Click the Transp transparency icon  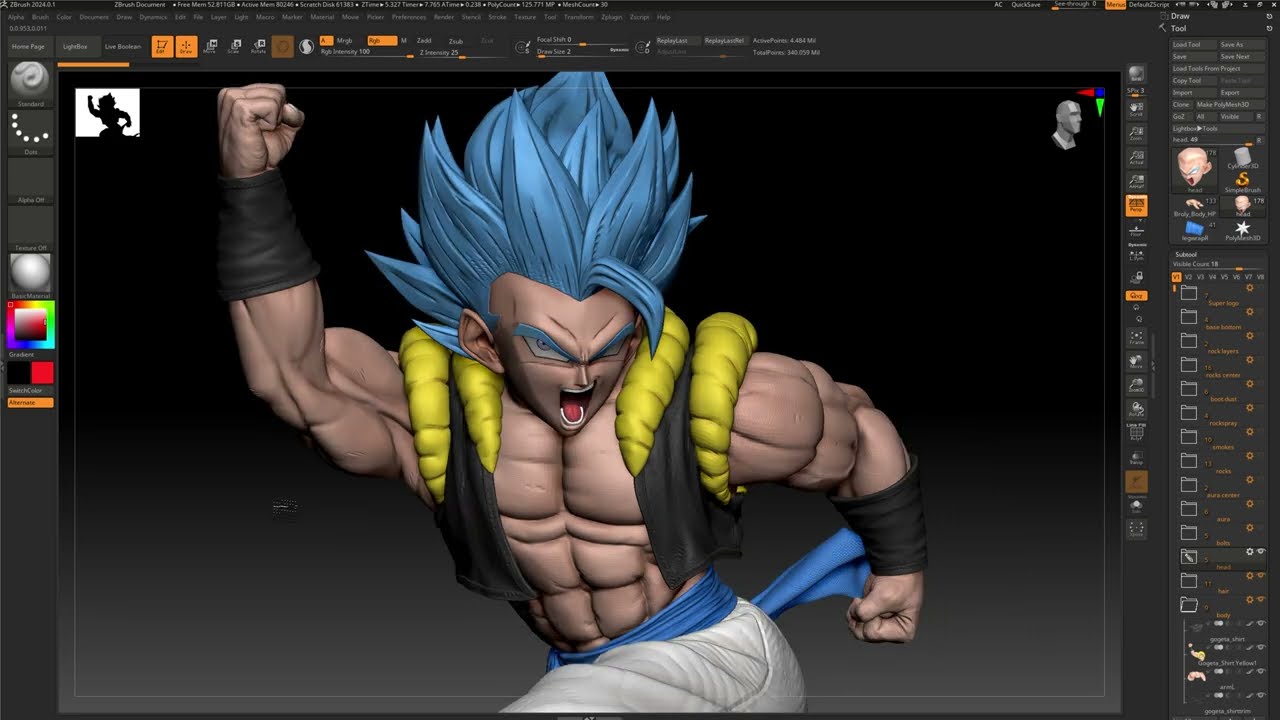coord(1136,457)
